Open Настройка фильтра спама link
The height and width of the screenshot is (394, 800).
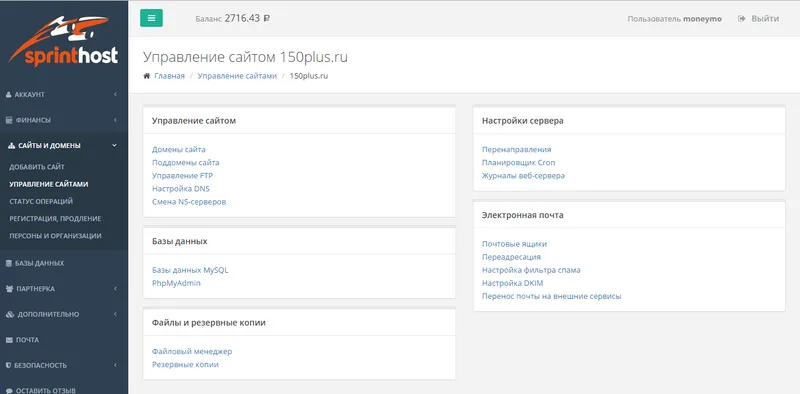(x=531, y=270)
